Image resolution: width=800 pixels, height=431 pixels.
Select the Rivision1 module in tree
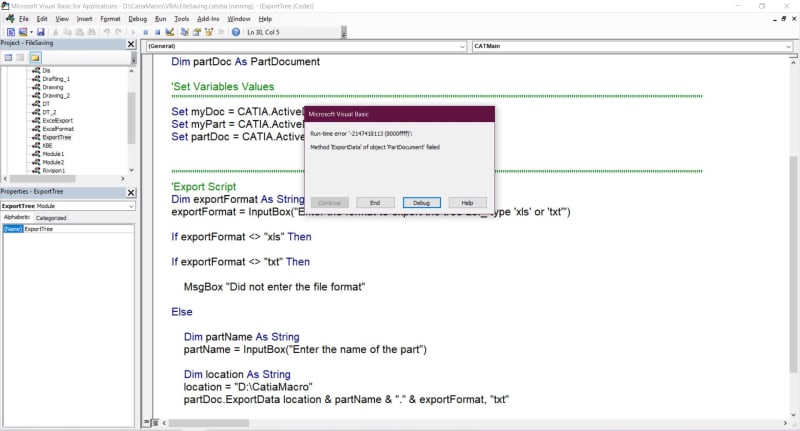coord(54,170)
